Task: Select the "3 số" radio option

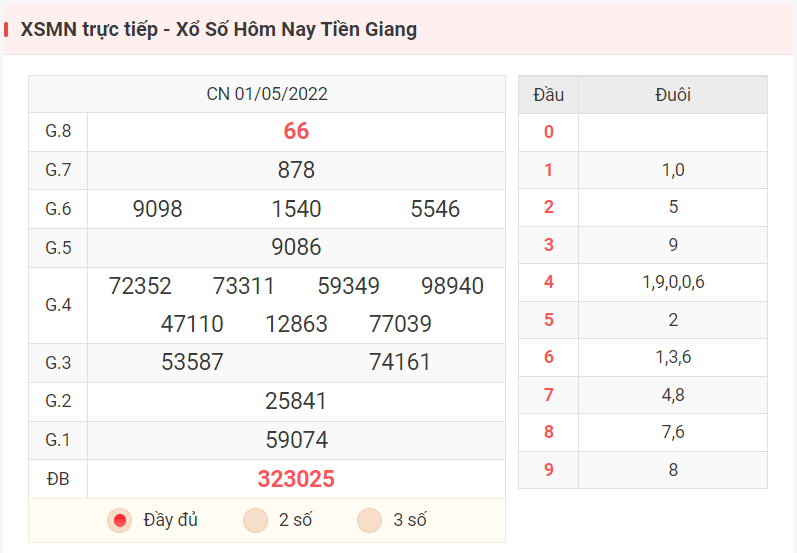Action: (370, 520)
